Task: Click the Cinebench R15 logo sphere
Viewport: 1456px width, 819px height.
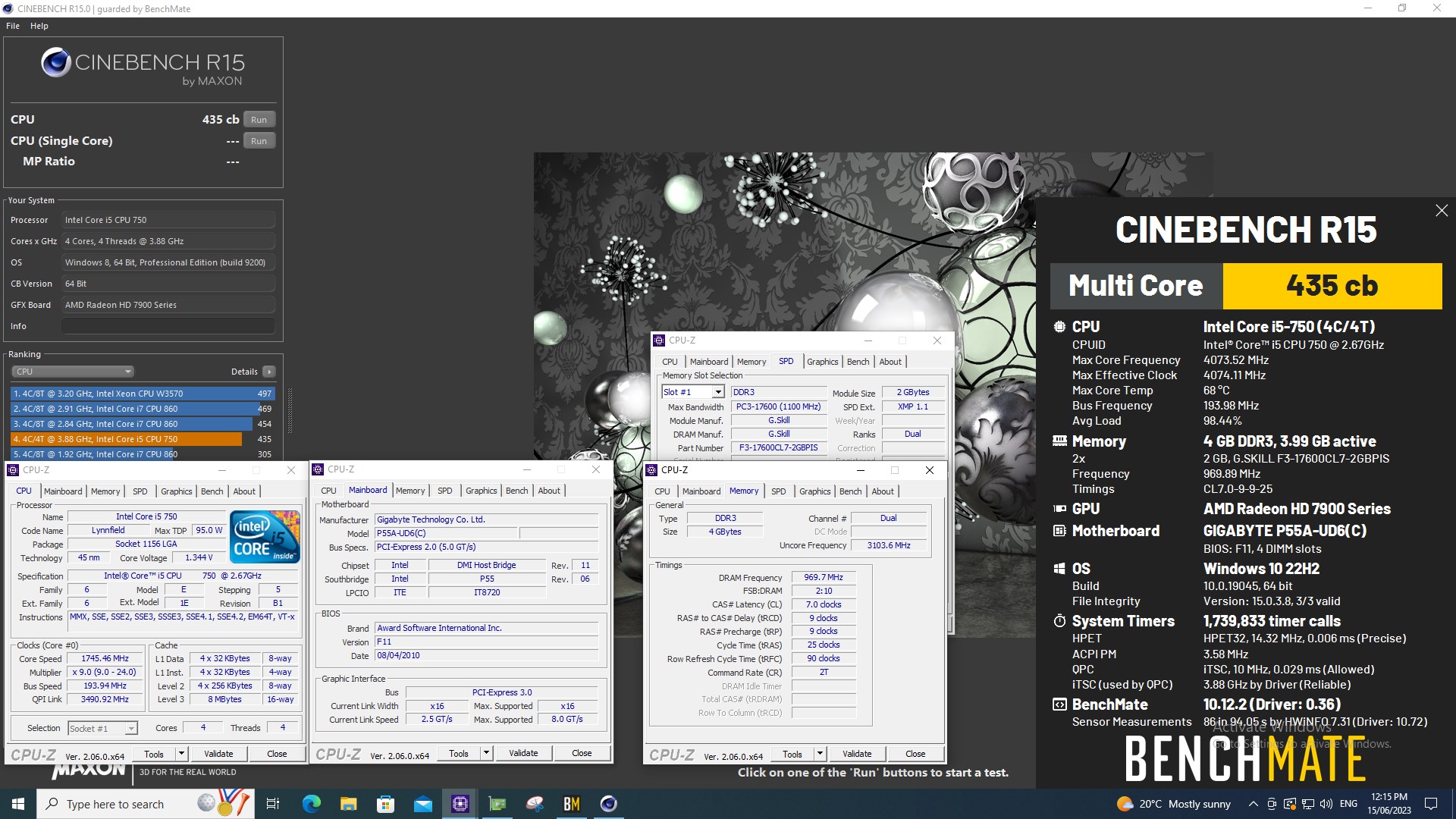Action: [x=56, y=62]
